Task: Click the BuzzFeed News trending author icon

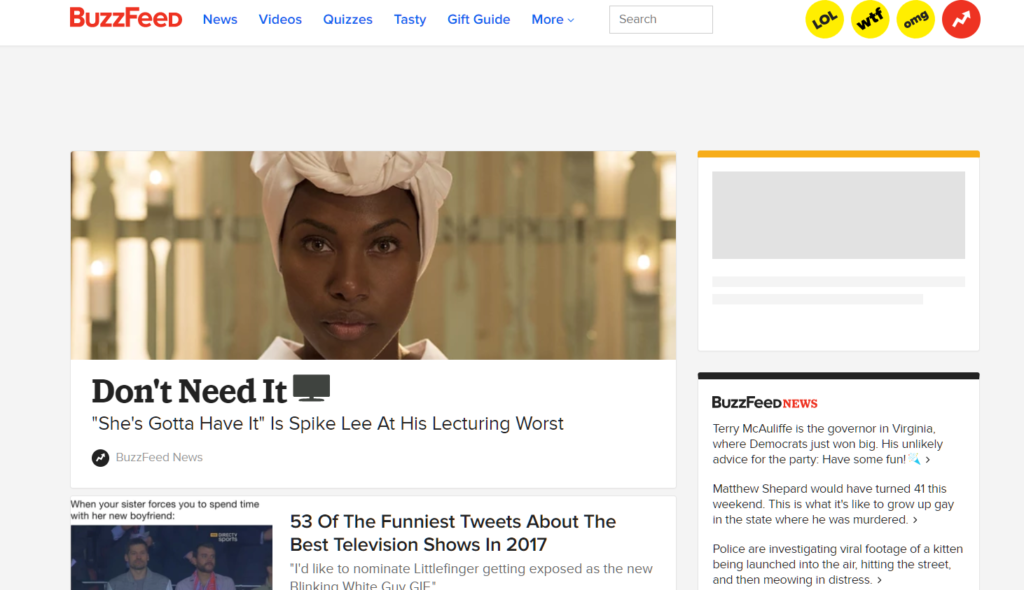Action: tap(100, 458)
